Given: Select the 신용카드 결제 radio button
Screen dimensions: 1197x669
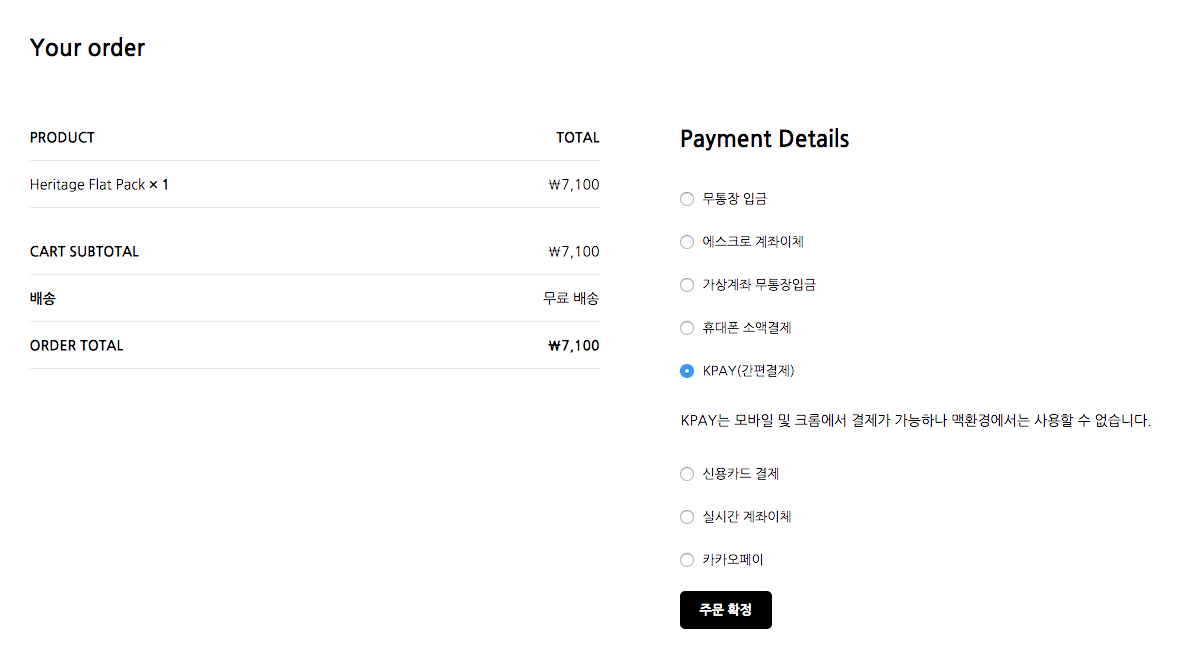Looking at the screenshot, I should tap(687, 474).
